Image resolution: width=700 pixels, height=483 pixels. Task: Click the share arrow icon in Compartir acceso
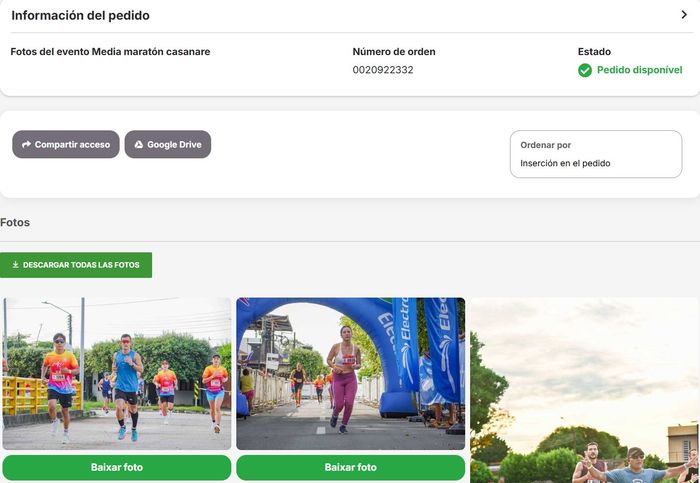26,145
